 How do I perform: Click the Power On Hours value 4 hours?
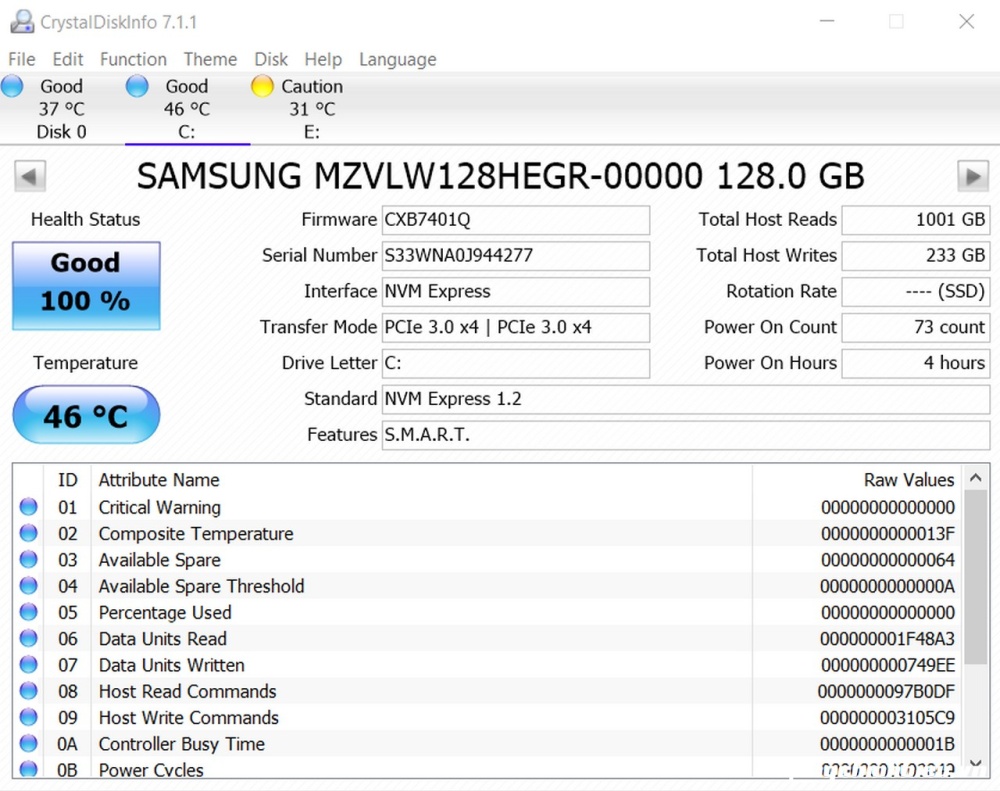tap(916, 363)
